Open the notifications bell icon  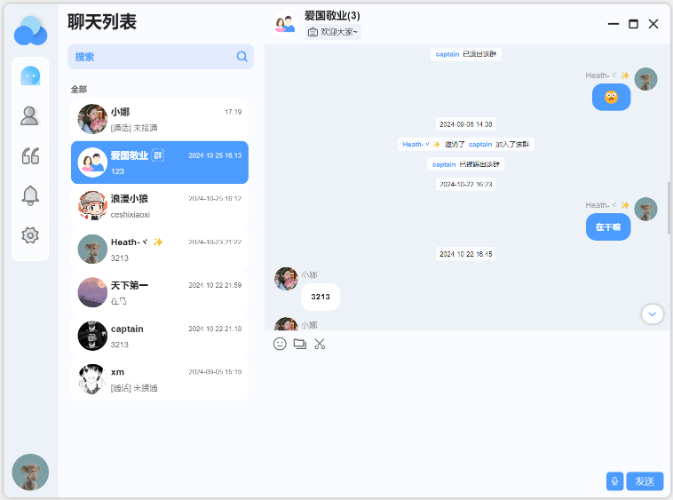[x=30, y=195]
